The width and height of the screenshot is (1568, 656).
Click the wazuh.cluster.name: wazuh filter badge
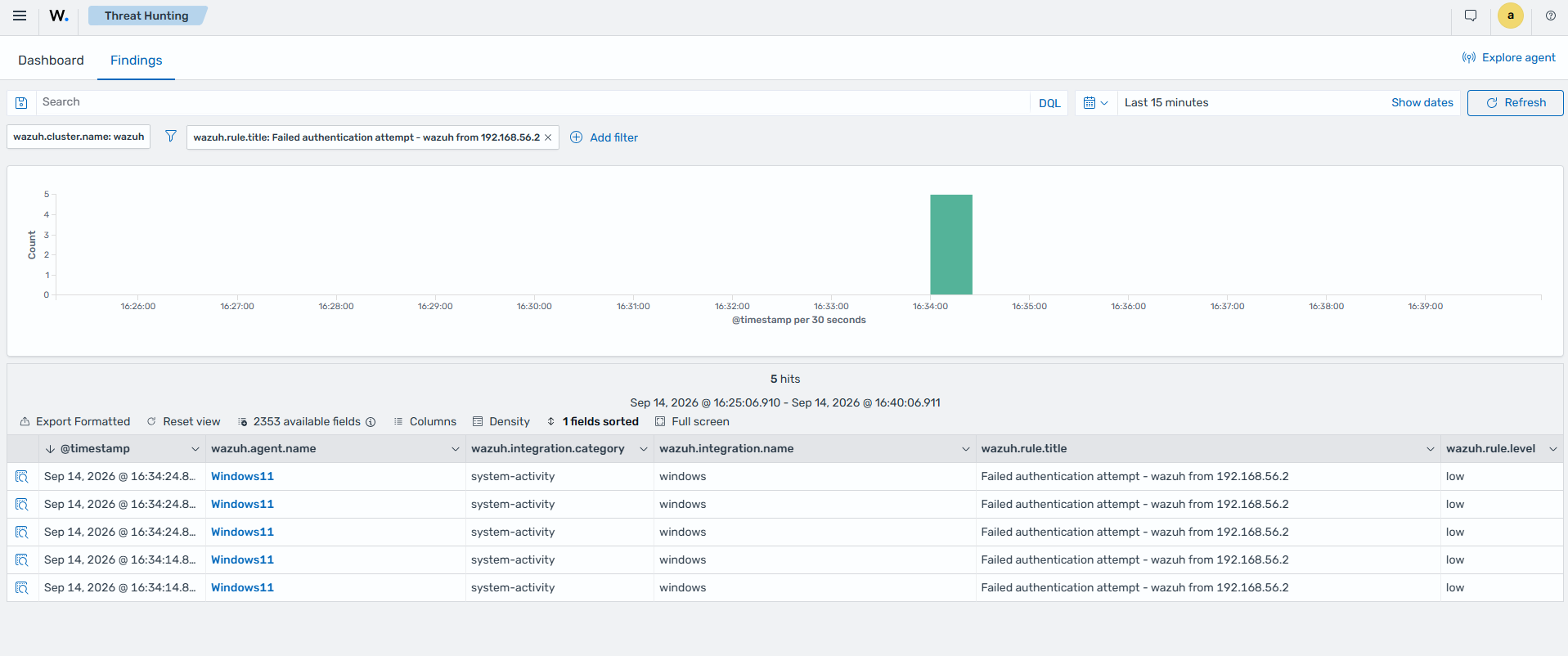[79, 137]
